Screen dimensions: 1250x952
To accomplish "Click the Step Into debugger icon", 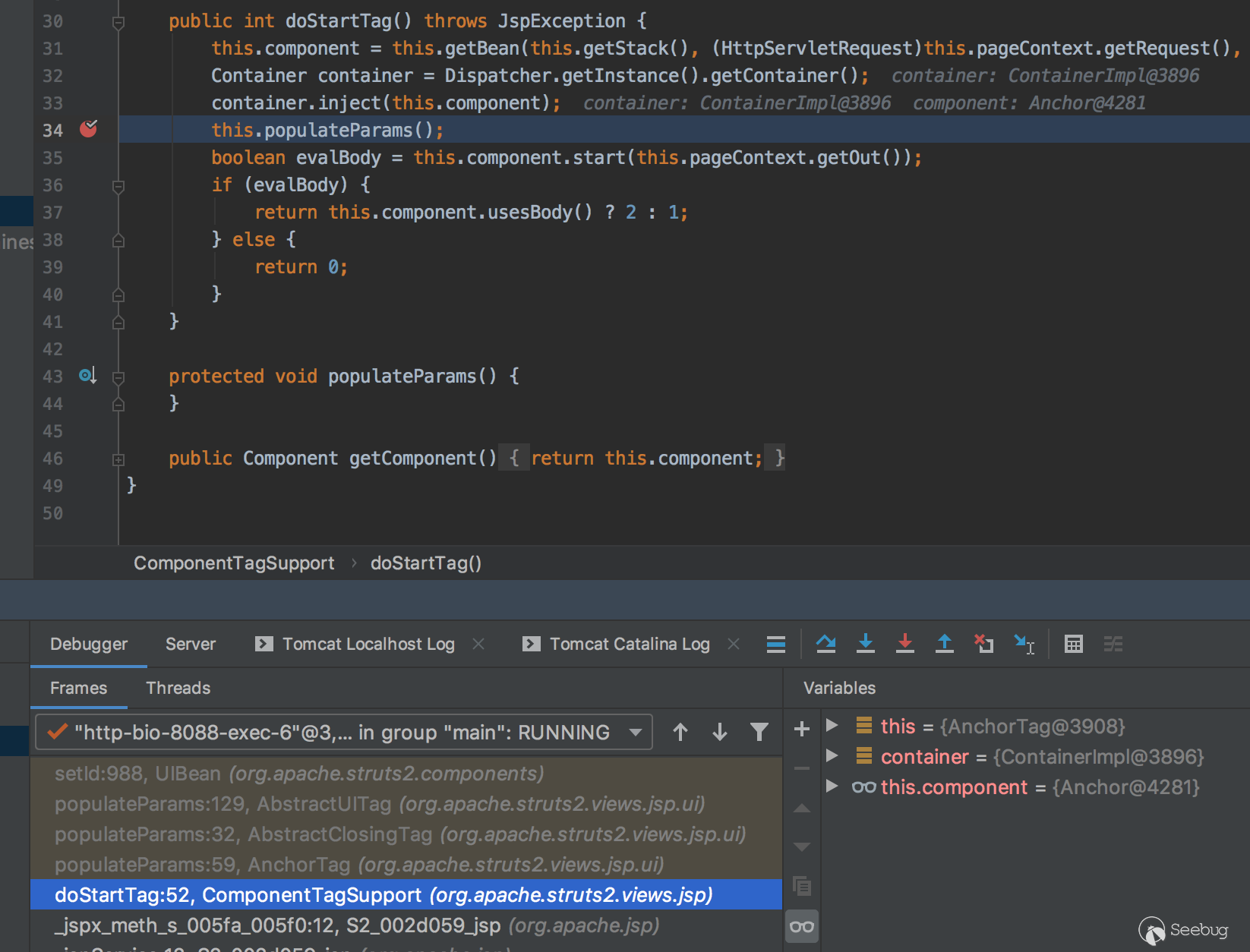I will [x=865, y=644].
